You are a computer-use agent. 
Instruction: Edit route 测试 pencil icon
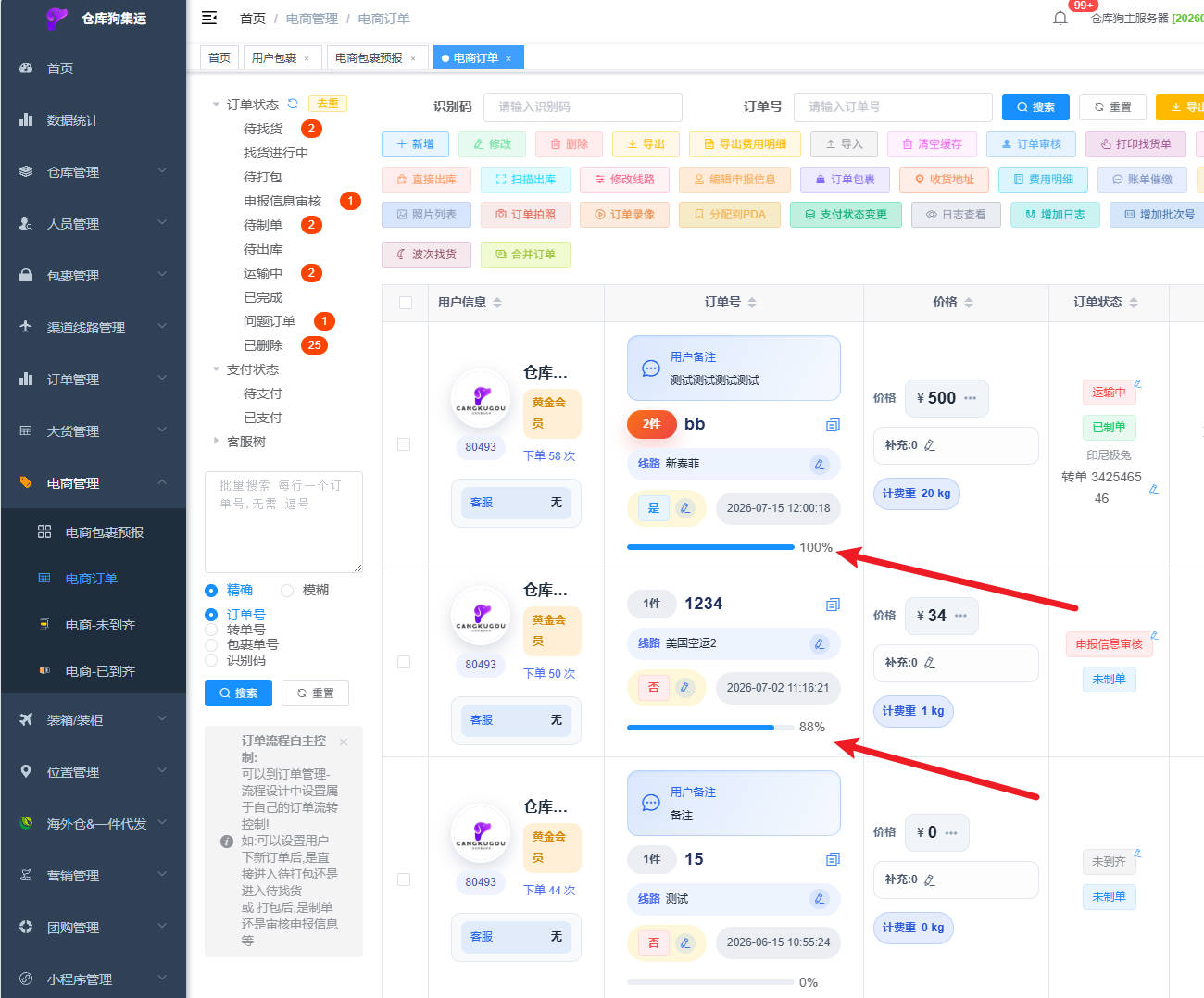click(819, 899)
